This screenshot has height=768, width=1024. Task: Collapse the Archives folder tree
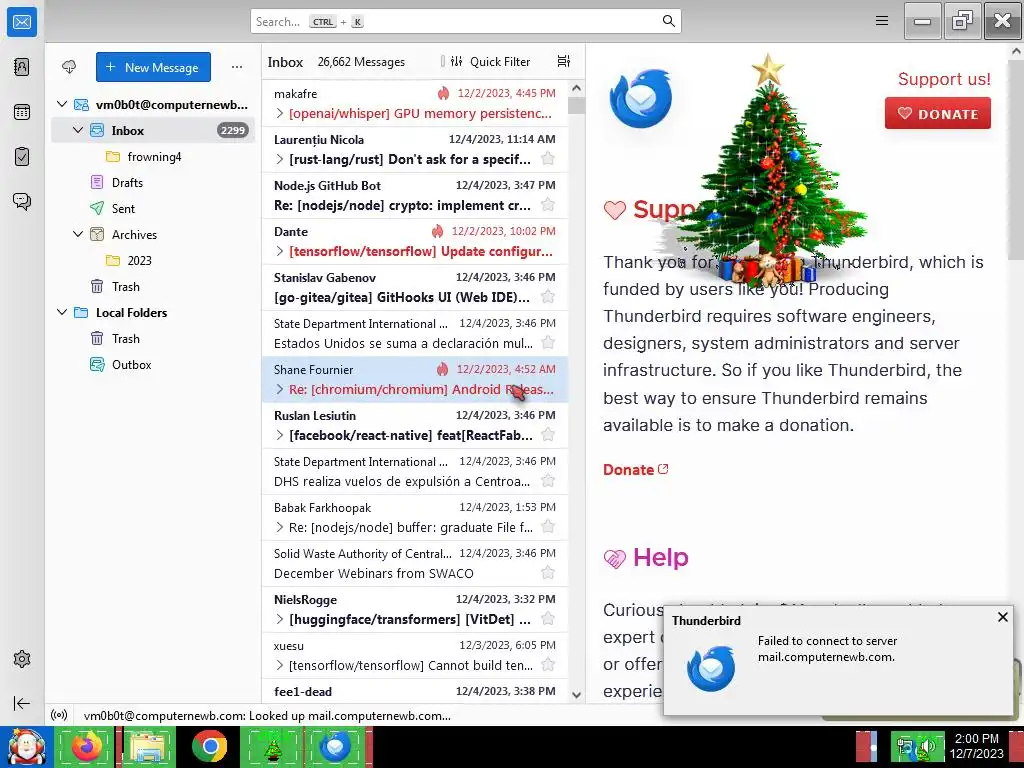(78, 234)
